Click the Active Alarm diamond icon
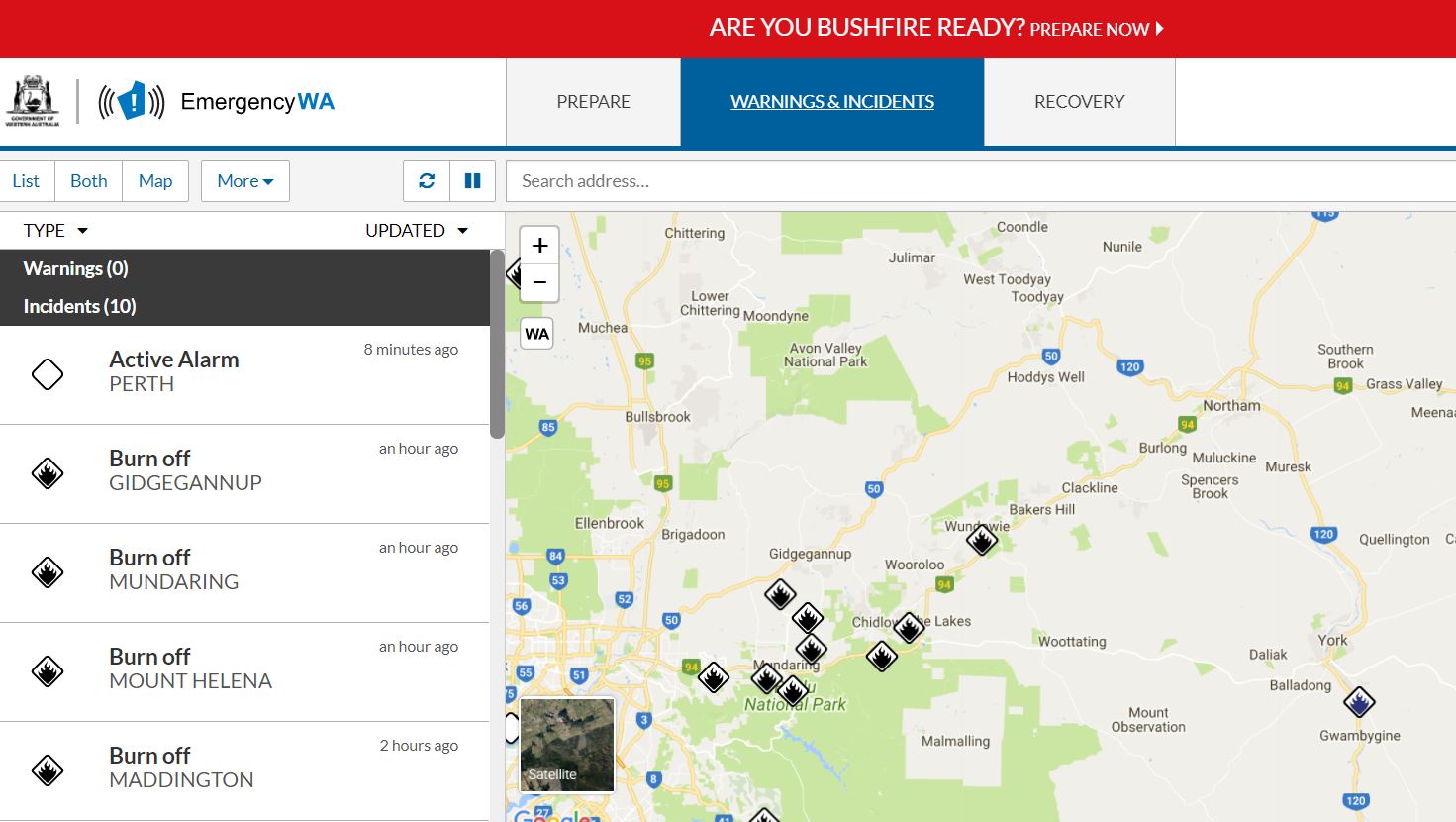This screenshot has width=1456, height=822. pyautogui.click(x=48, y=374)
